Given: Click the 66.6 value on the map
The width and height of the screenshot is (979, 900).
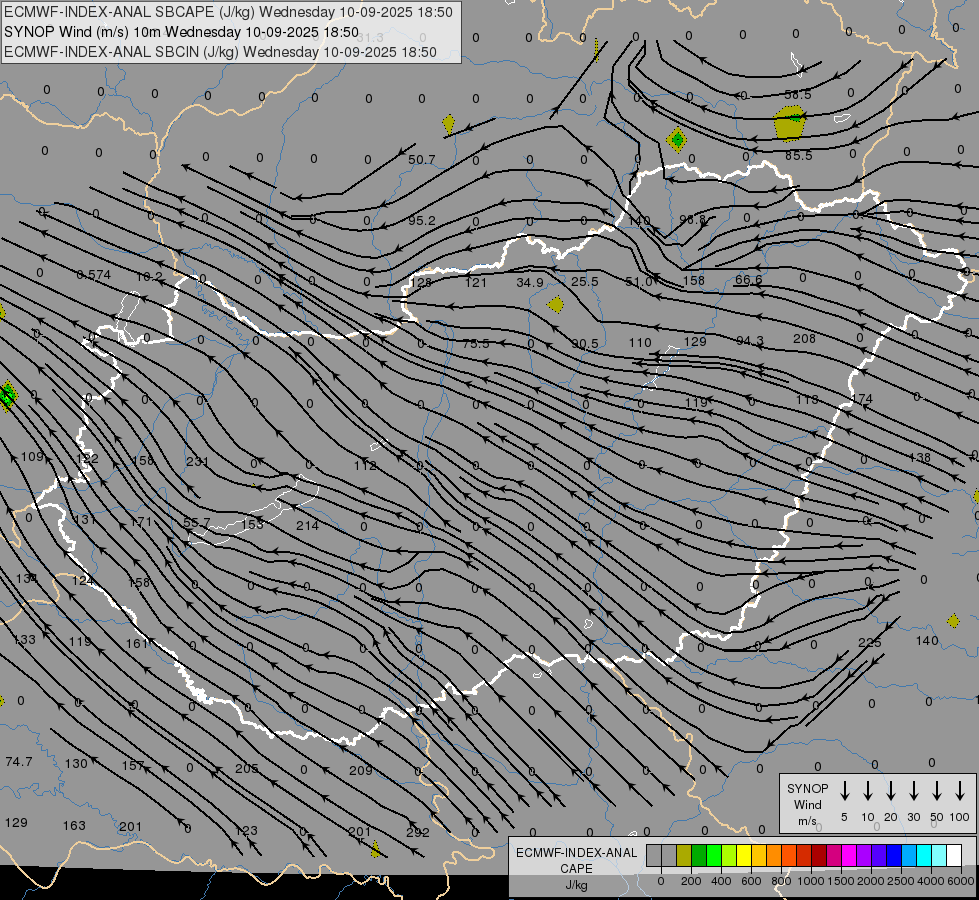Looking at the screenshot, I should (x=749, y=279).
